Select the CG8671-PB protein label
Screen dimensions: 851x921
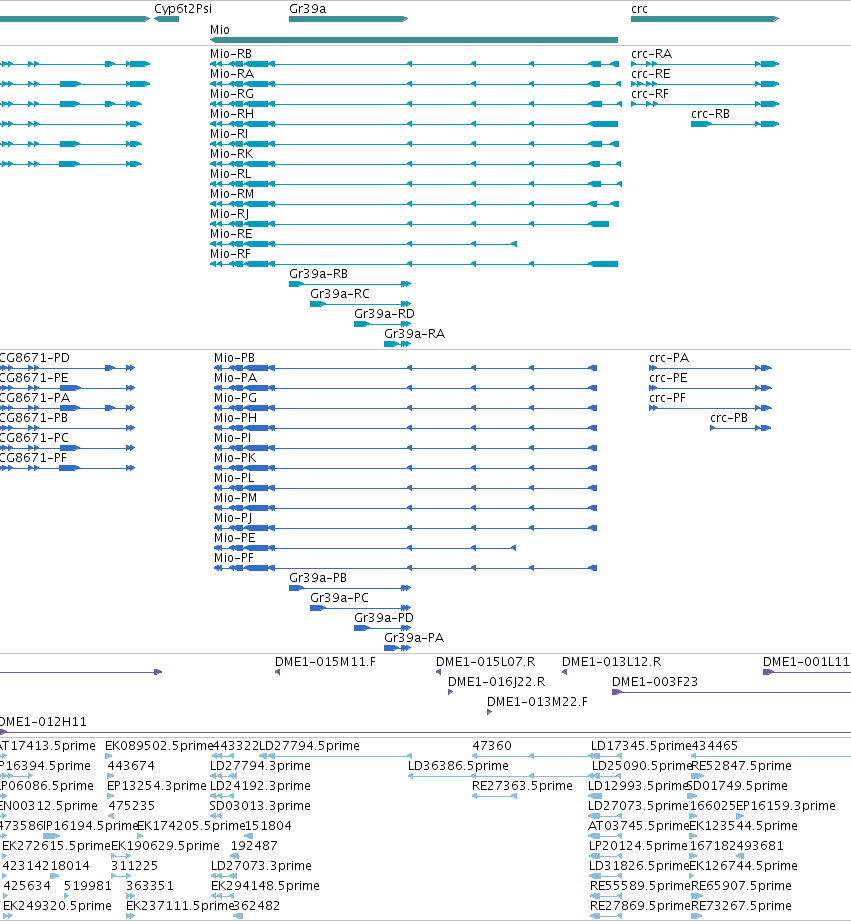pos(34,418)
